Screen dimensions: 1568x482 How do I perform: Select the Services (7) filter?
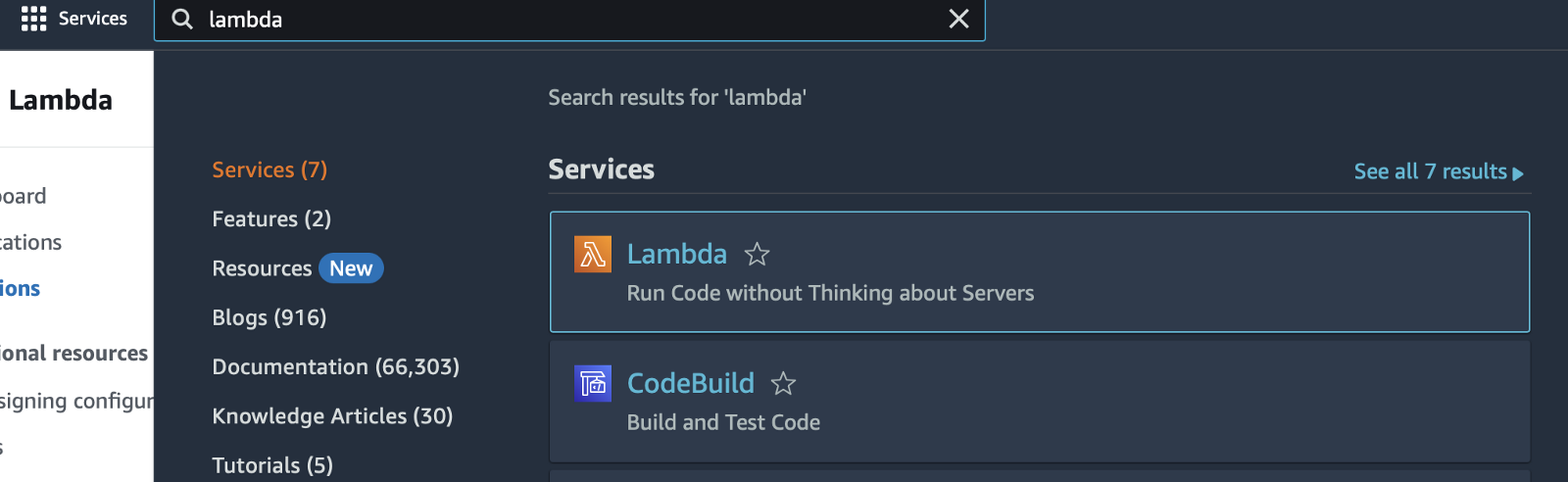click(269, 170)
